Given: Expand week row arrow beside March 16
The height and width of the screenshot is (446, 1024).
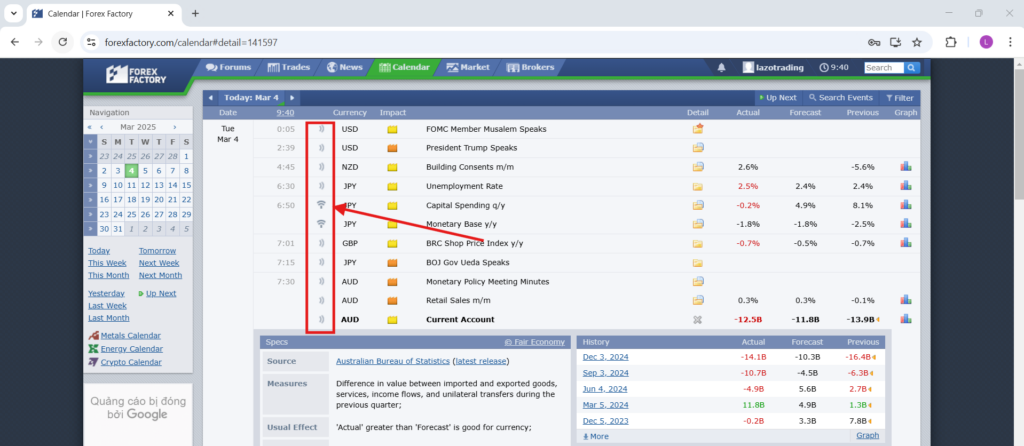Looking at the screenshot, I should (90, 200).
